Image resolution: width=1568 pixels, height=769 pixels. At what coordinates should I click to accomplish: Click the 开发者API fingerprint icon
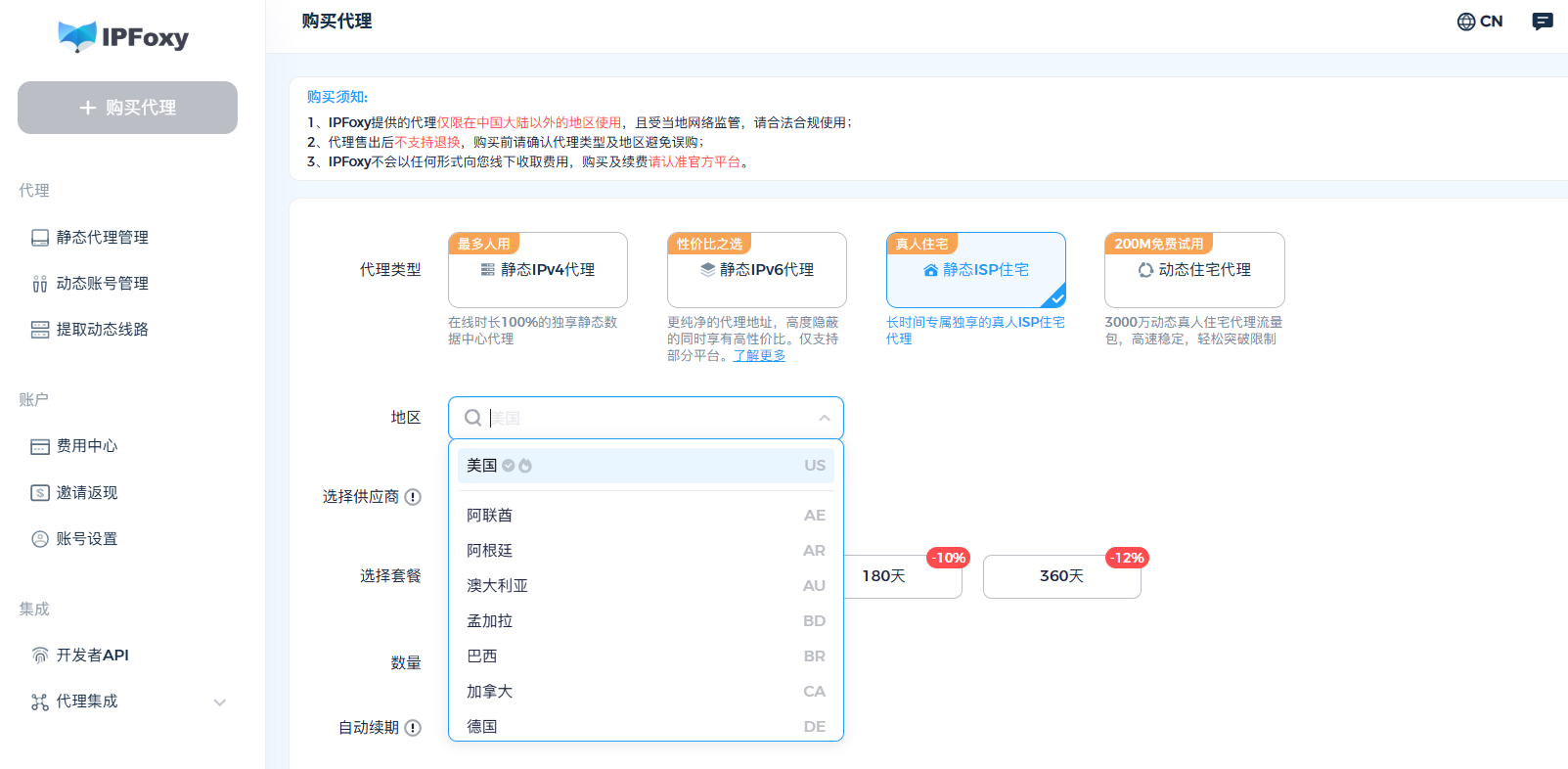coord(40,656)
